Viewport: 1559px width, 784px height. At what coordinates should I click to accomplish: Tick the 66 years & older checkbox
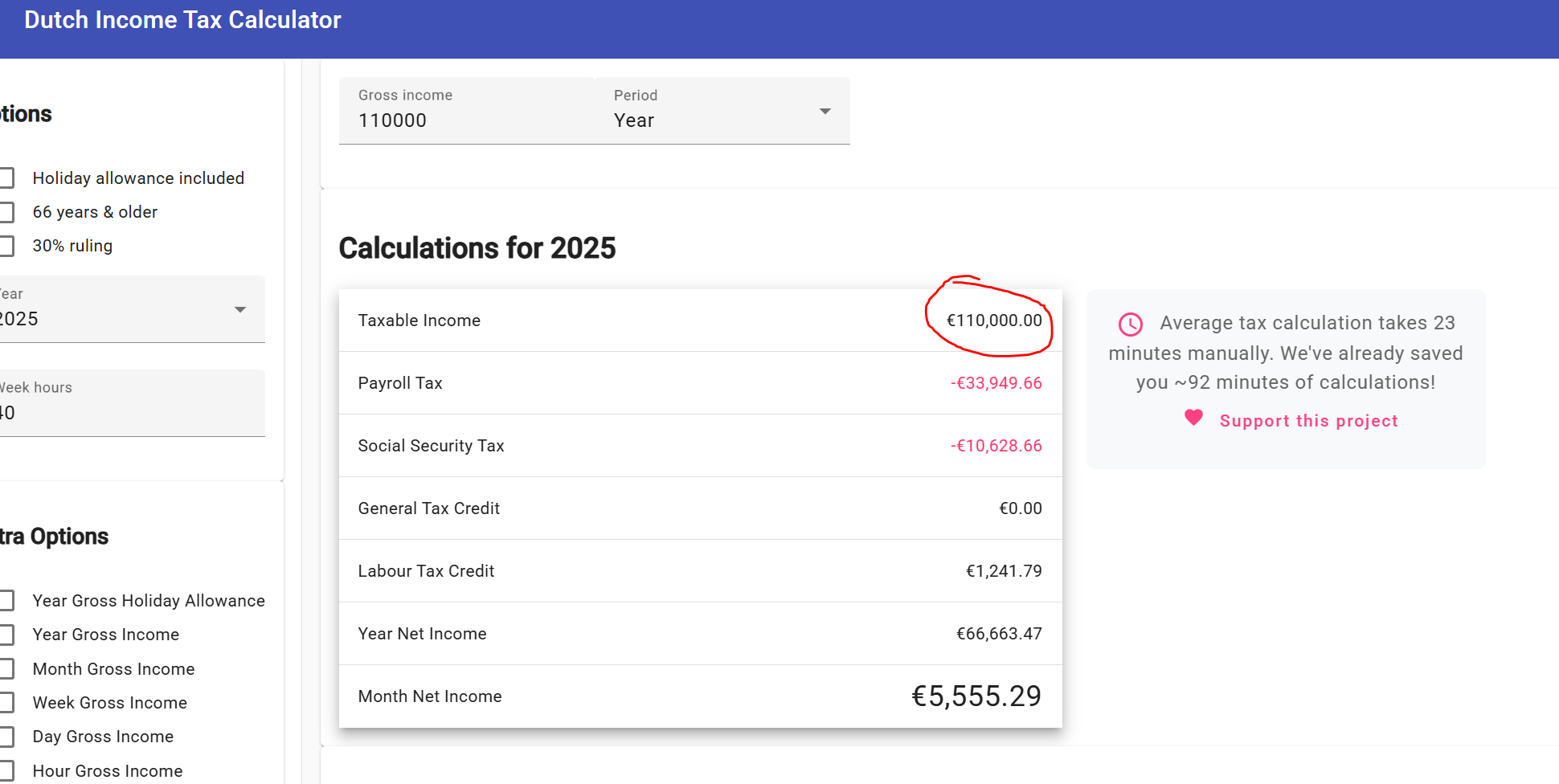pyautogui.click(x=6, y=212)
